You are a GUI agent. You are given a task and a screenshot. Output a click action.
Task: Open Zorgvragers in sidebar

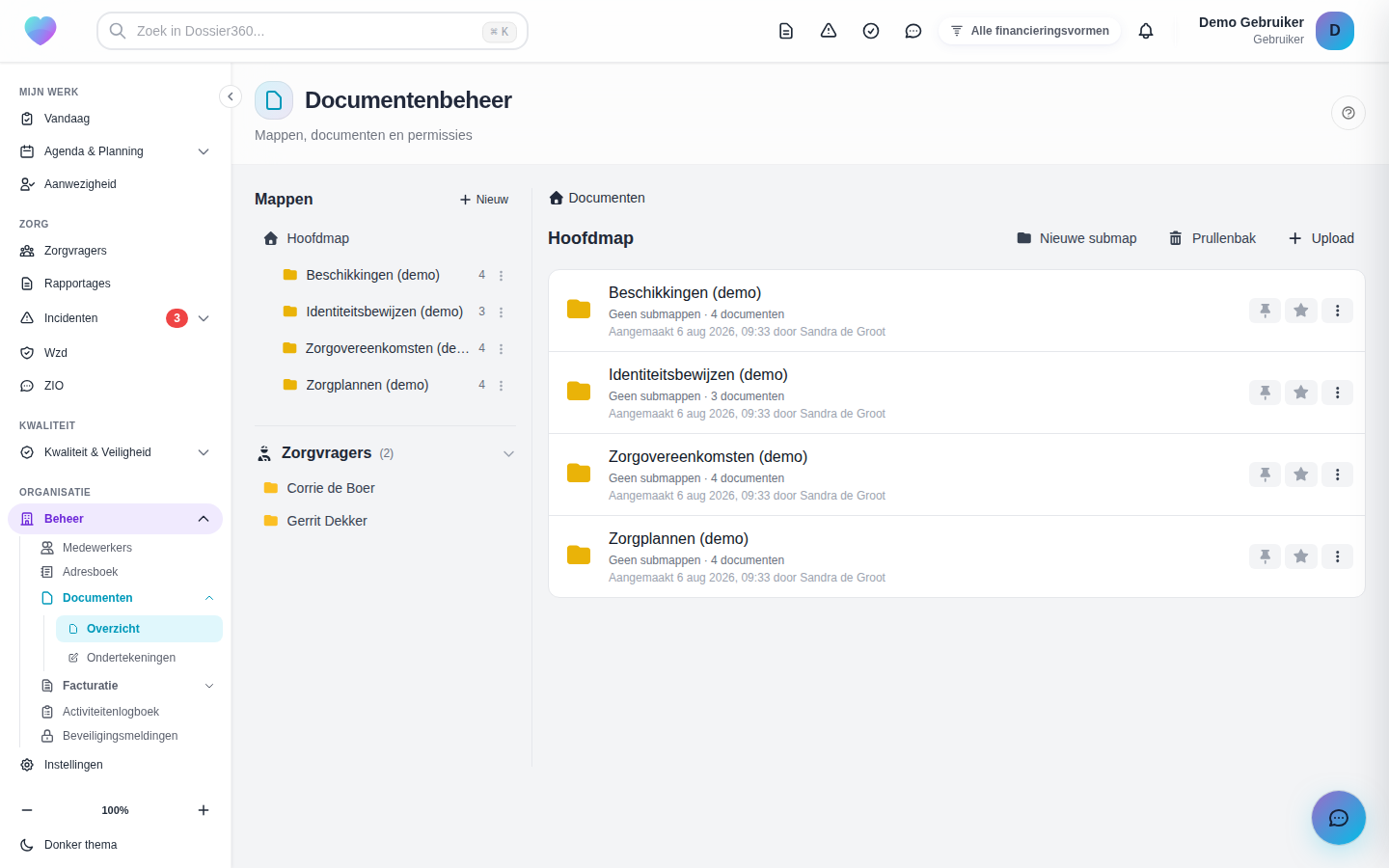pos(116,251)
